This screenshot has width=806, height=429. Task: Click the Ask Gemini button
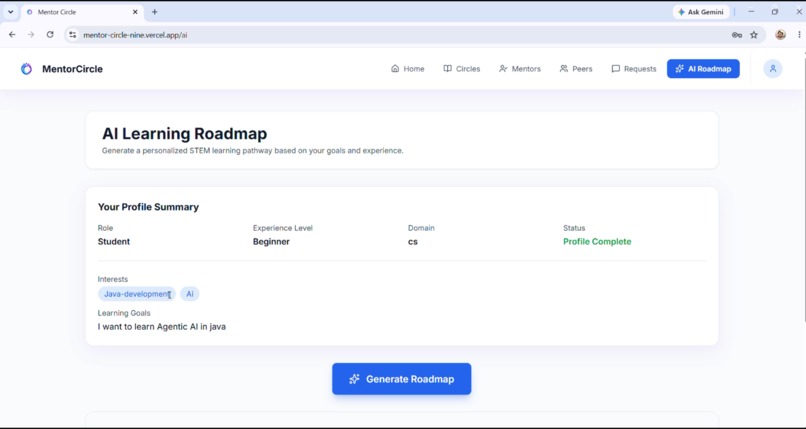point(701,12)
